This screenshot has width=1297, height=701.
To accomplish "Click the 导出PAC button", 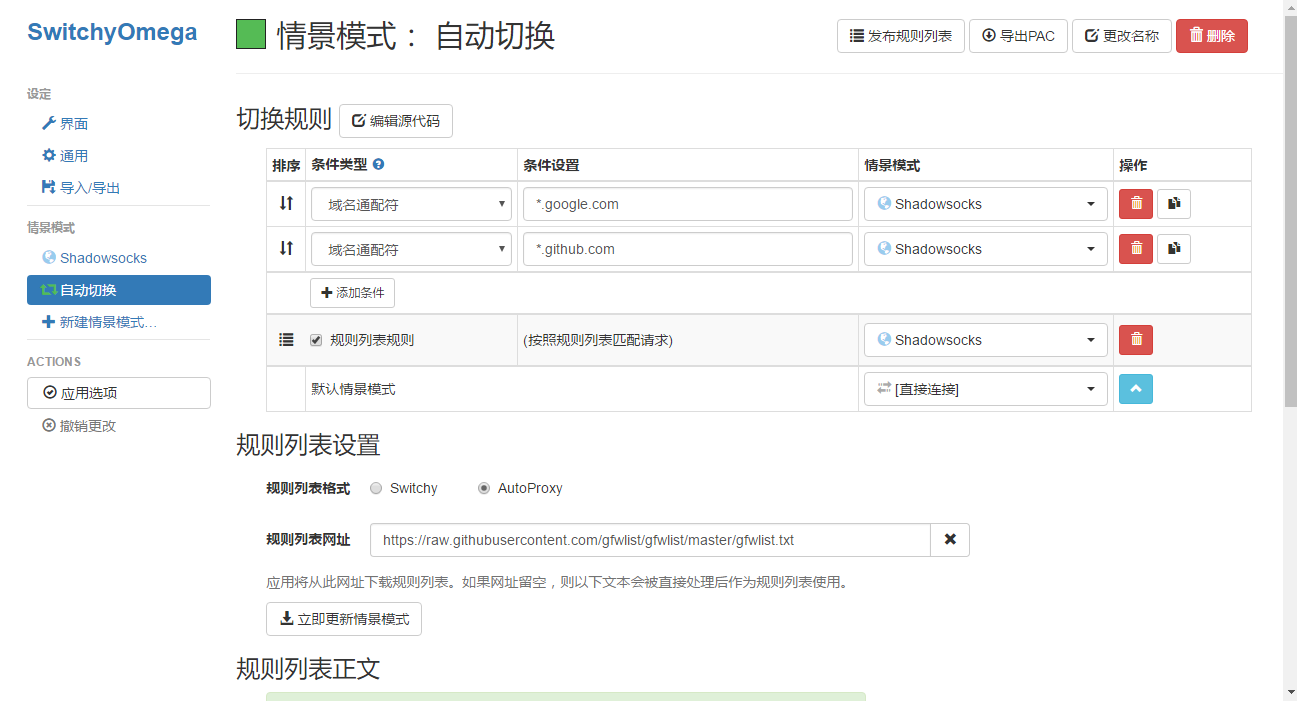I will click(x=1018, y=36).
